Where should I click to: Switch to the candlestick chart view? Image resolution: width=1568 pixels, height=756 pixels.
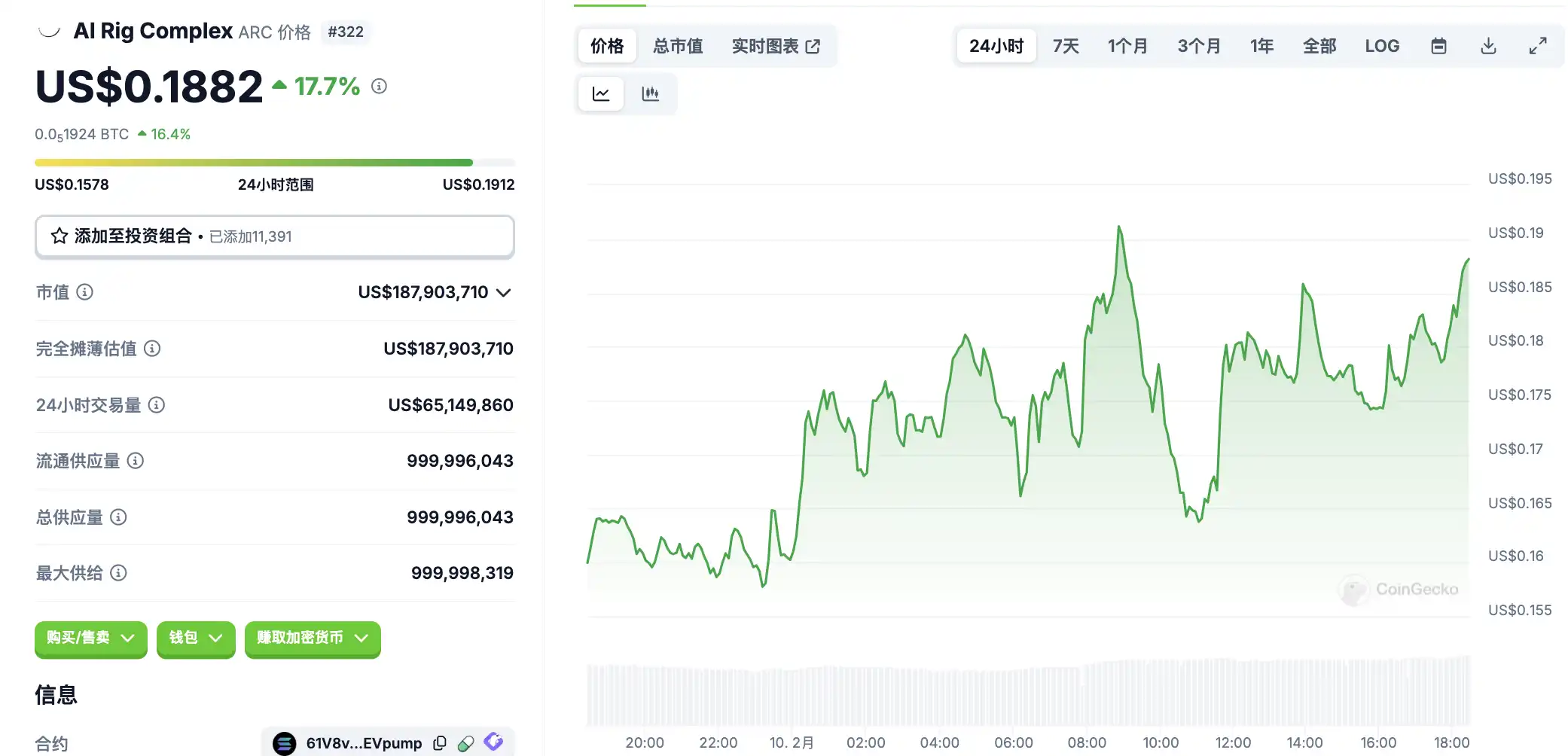coord(650,94)
